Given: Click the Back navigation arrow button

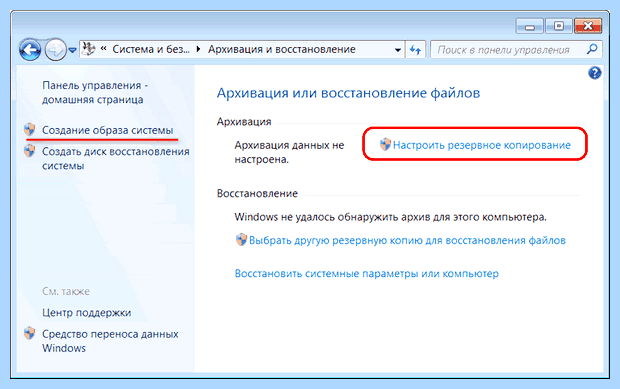Looking at the screenshot, I should pos(30,50).
